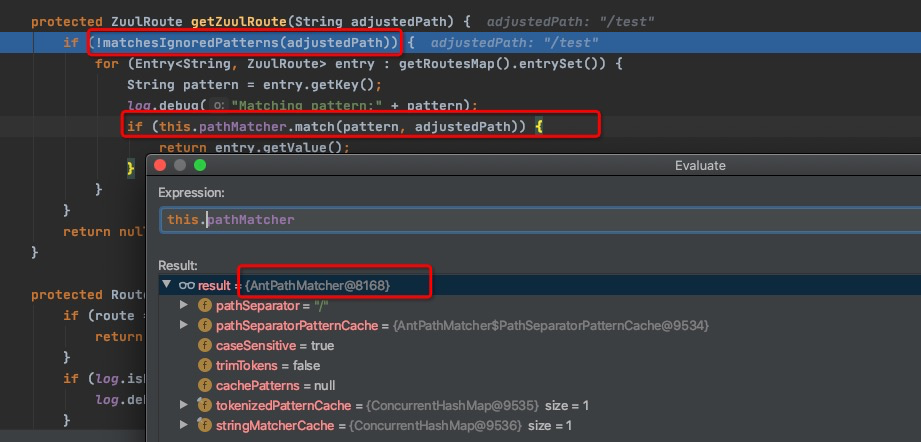Expand the pathSeparator field

tap(184, 306)
